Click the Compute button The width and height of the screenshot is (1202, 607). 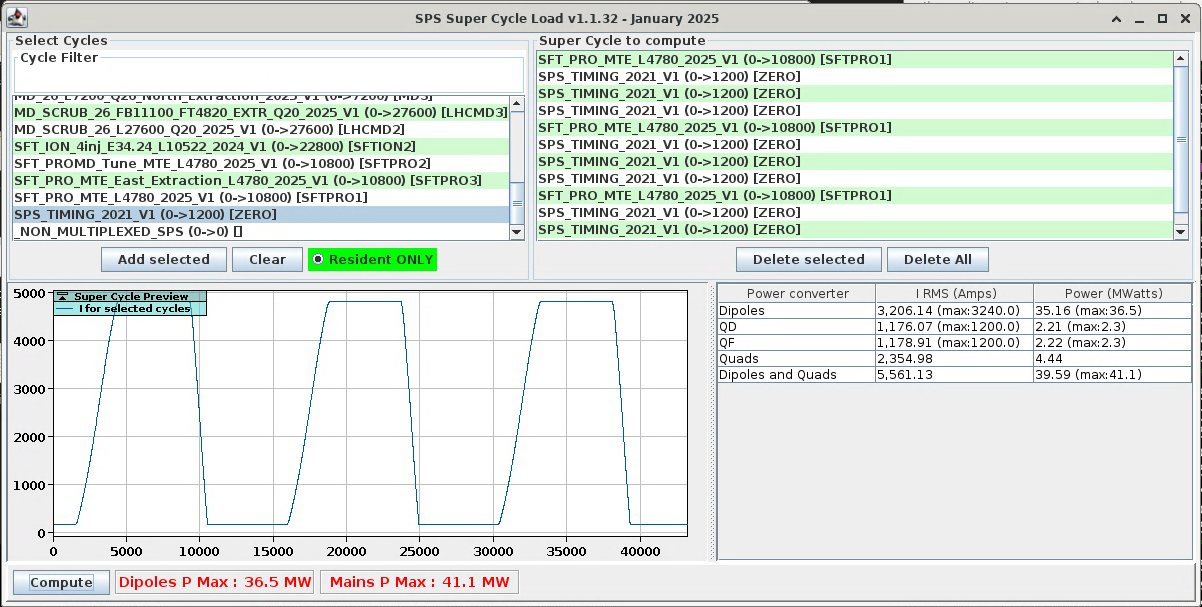click(x=61, y=582)
